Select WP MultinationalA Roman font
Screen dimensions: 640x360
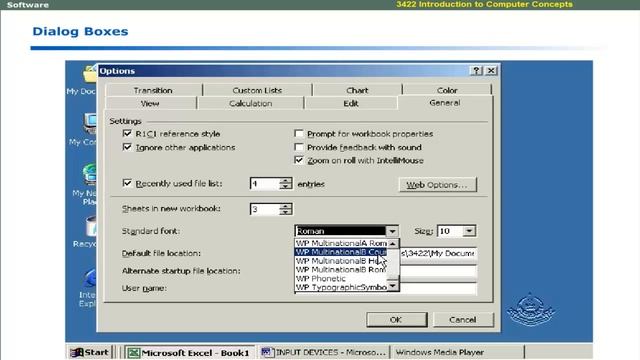pyautogui.click(x=341, y=243)
